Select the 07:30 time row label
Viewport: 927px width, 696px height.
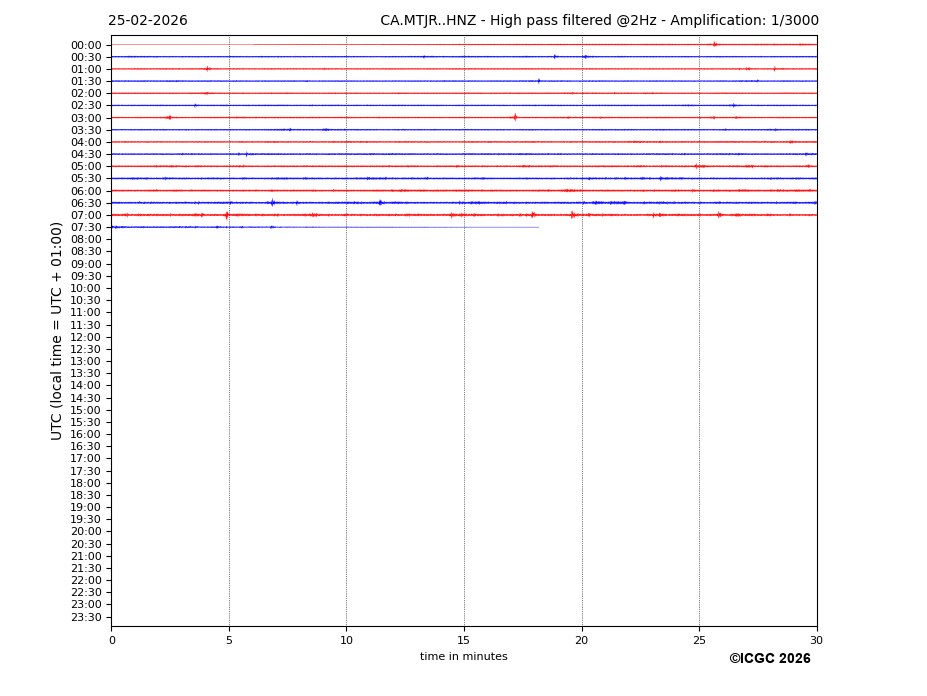tap(85, 228)
